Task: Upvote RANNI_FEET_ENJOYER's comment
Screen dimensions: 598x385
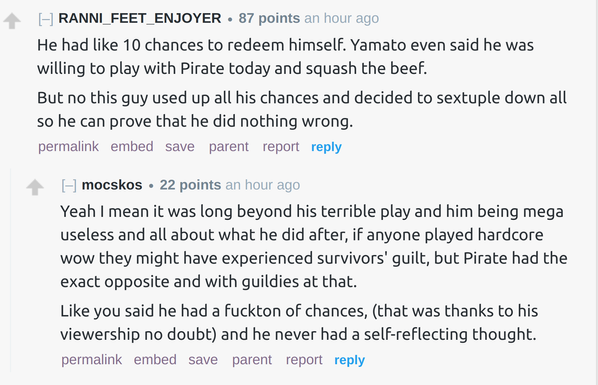Action: (x=12, y=21)
